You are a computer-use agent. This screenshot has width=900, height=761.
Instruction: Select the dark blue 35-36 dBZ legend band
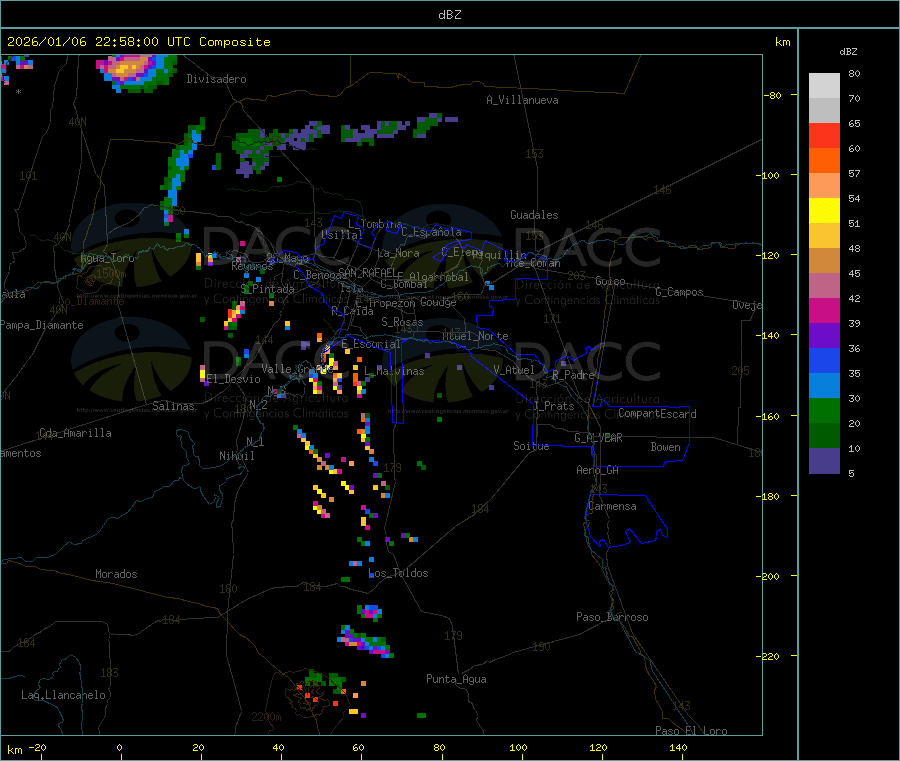824,360
